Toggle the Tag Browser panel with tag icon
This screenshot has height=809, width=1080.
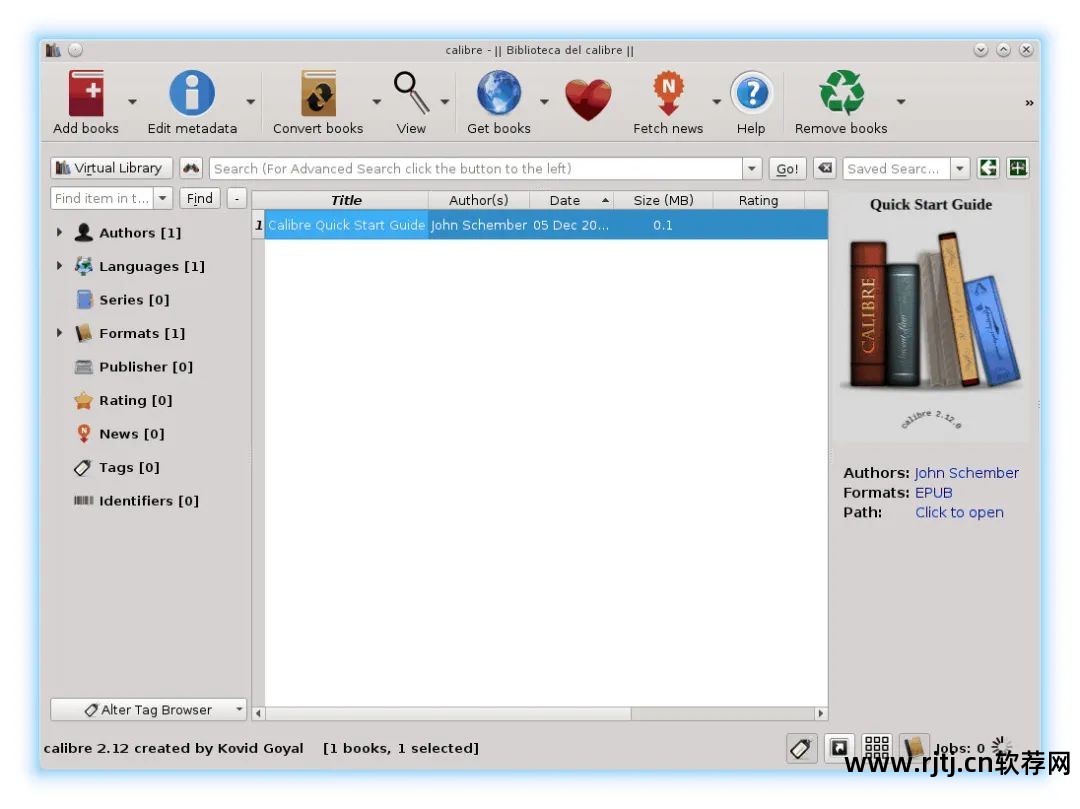click(x=802, y=748)
